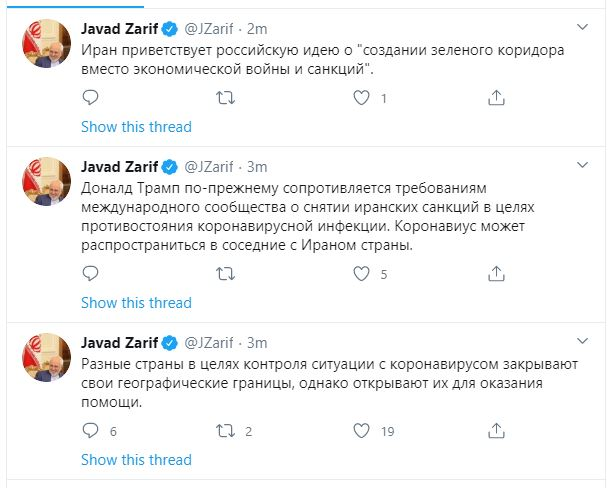Like the tweet with 5 likes
This screenshot has width=615, height=488.
[362, 273]
